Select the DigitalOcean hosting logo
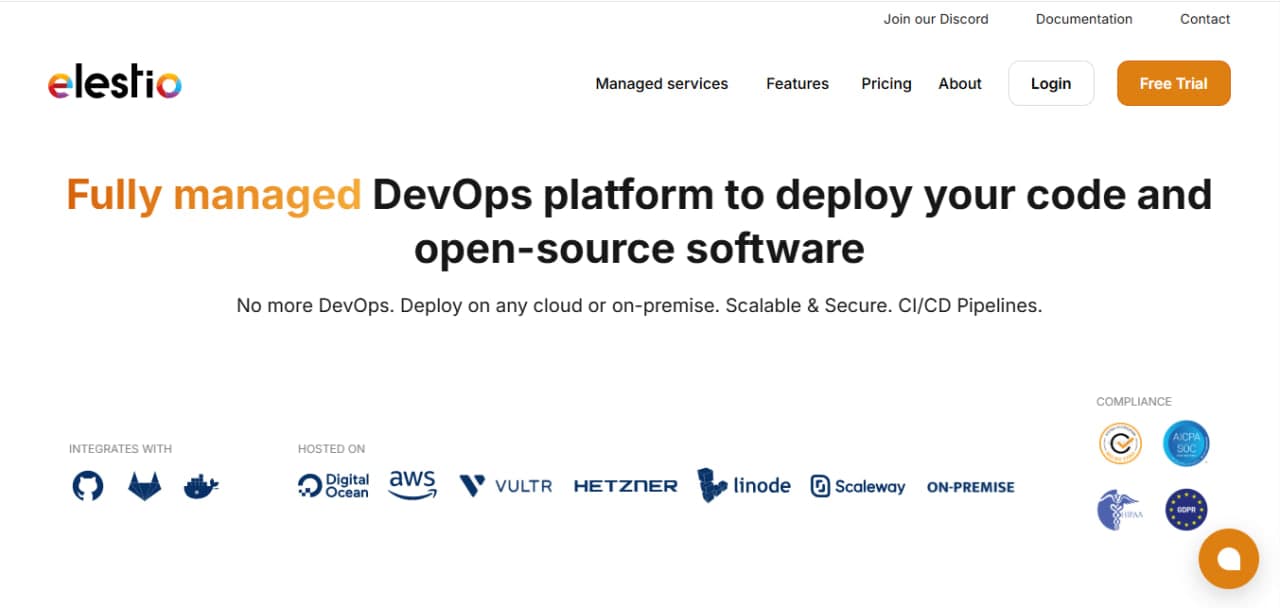This screenshot has width=1280, height=608. tap(334, 486)
